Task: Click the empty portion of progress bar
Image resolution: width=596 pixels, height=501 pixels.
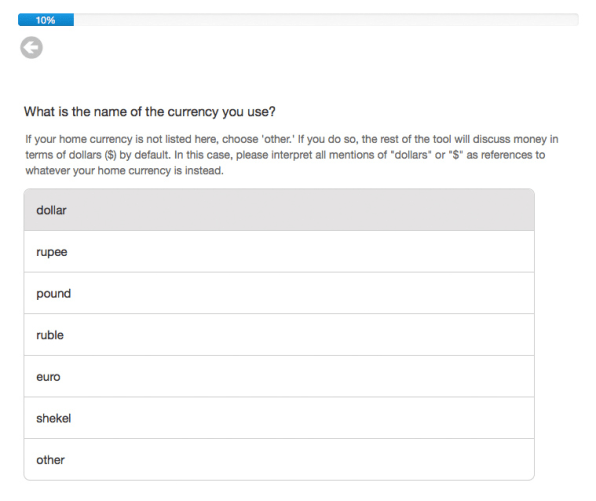Action: 326,20
